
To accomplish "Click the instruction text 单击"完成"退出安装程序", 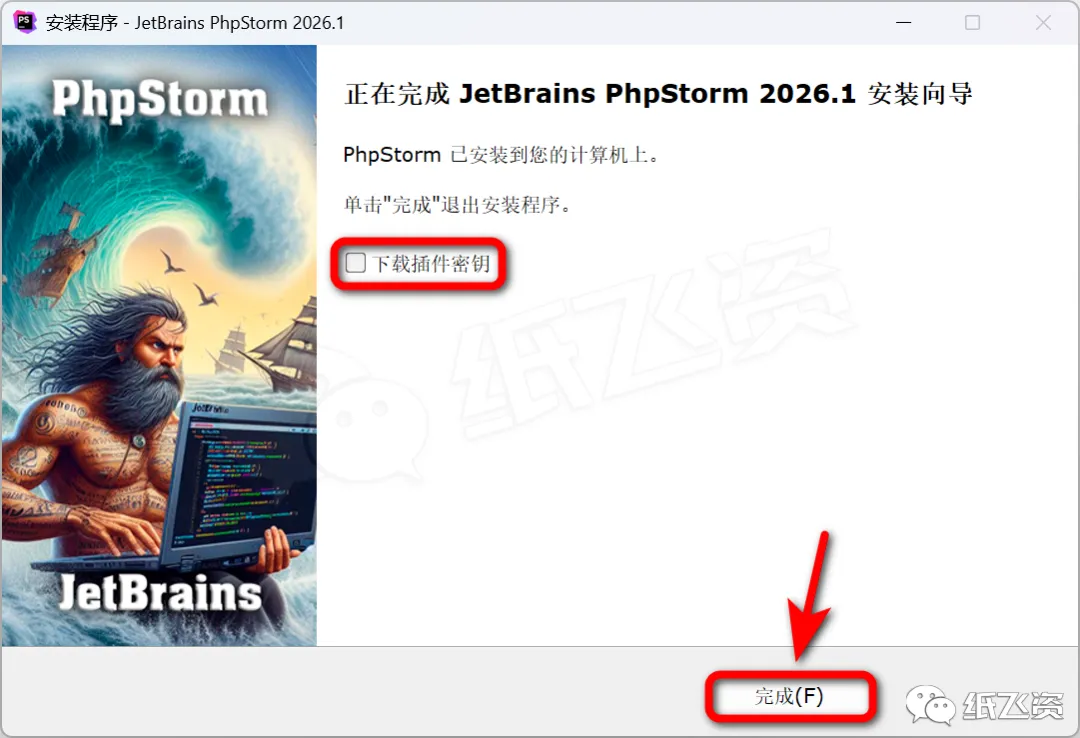I will (x=457, y=205).
